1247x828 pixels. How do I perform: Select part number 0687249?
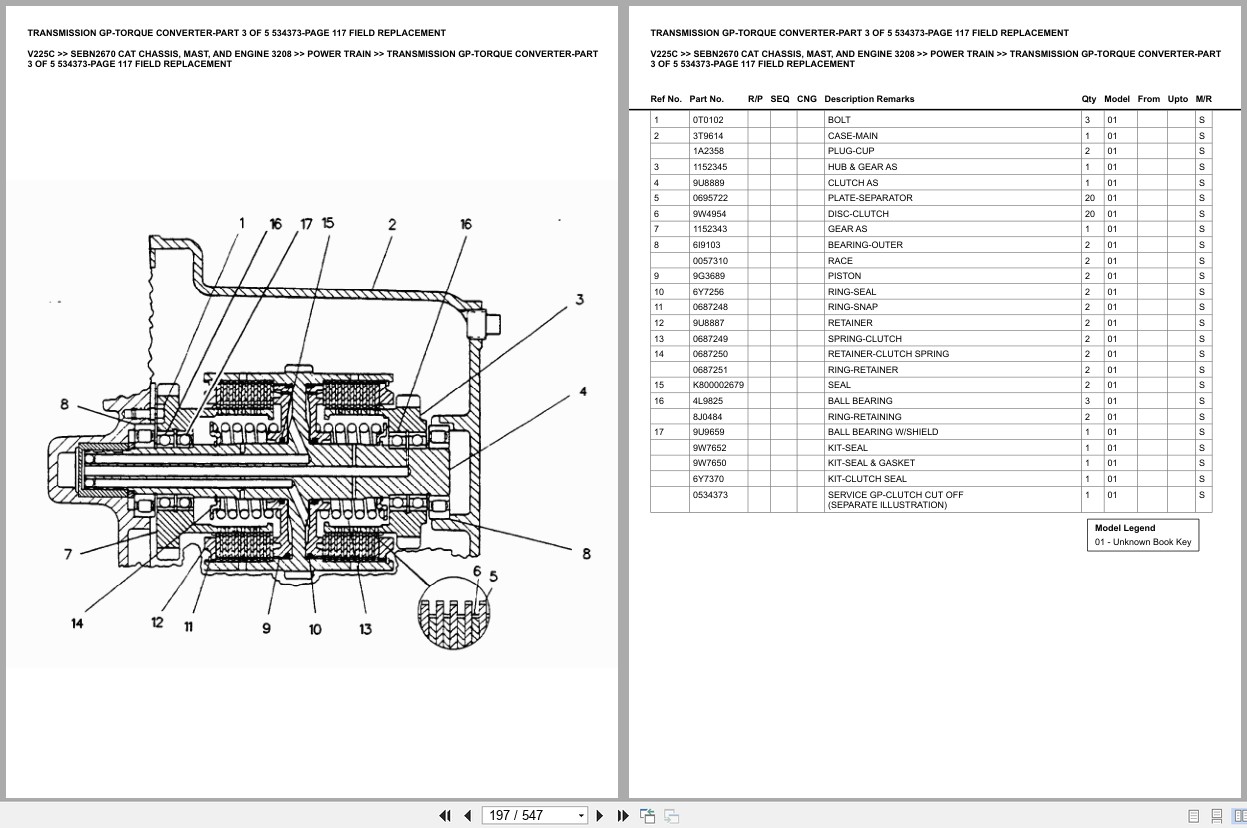tap(710, 339)
